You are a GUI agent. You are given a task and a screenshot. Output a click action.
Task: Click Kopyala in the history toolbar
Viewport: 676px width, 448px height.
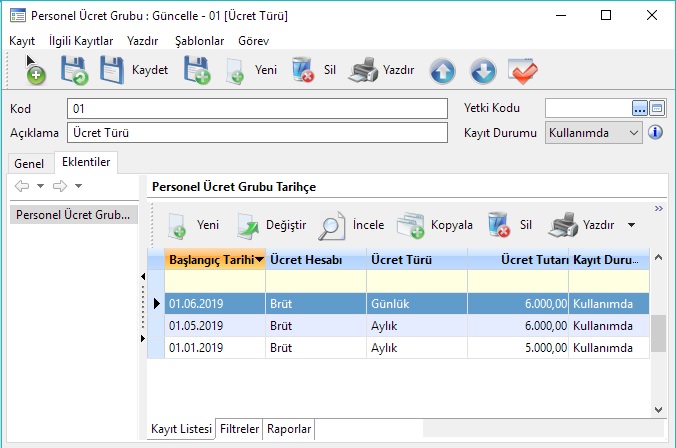click(x=410, y=225)
